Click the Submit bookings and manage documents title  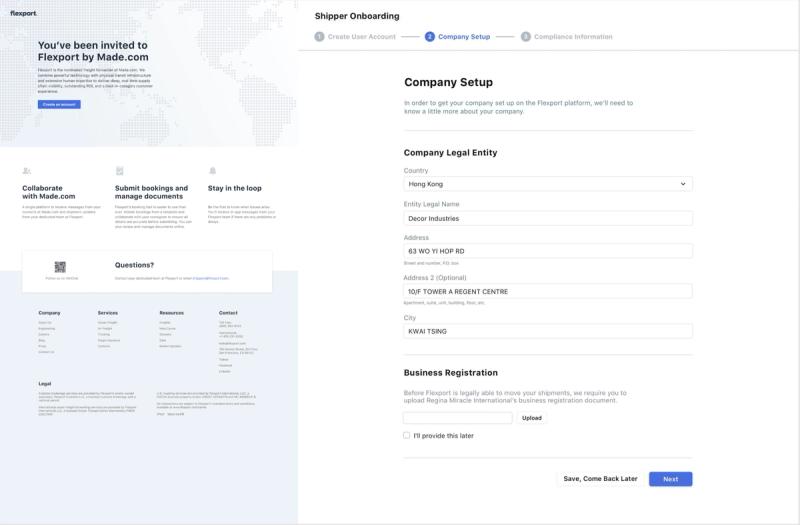coord(152,192)
